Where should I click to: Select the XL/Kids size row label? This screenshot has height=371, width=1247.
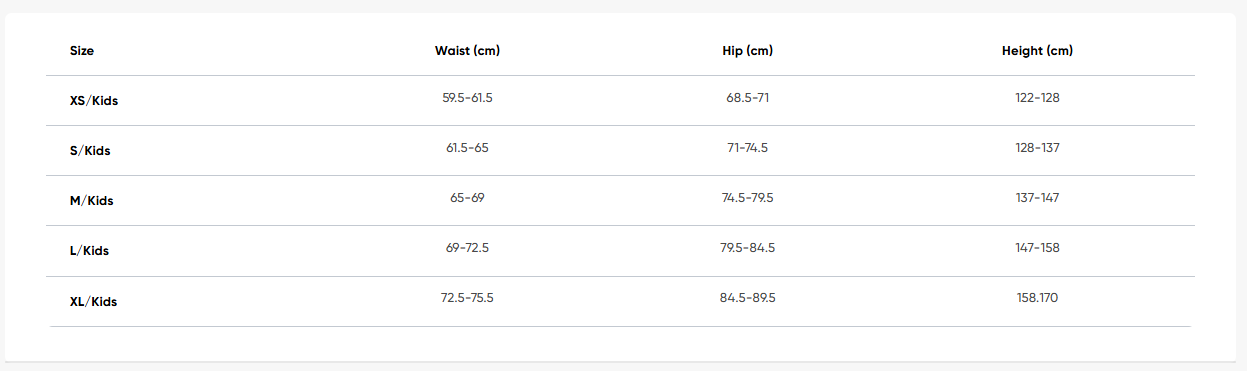point(93,302)
